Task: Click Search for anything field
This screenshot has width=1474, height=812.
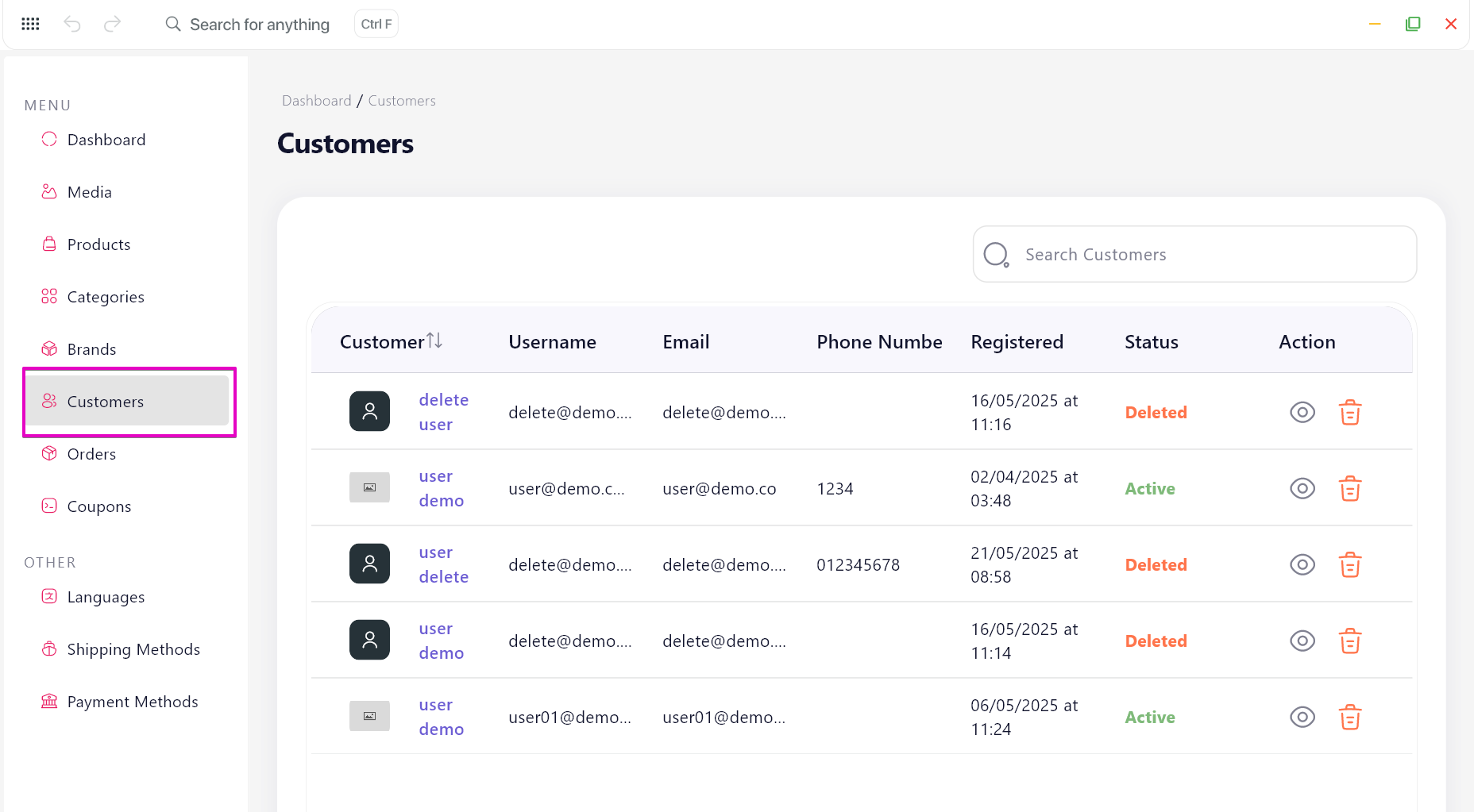Action: 259,25
